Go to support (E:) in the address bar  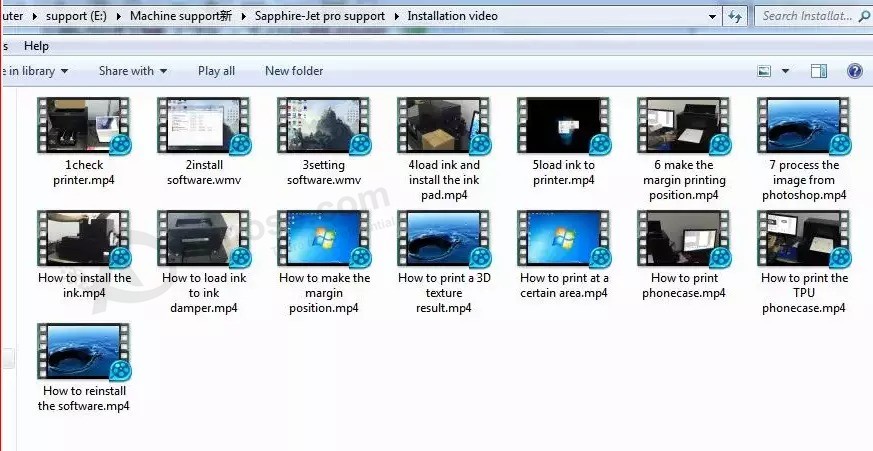click(76, 16)
